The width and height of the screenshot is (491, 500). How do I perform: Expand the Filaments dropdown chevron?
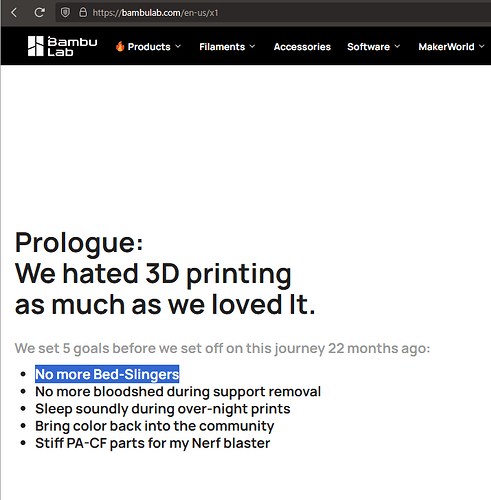[252, 46]
